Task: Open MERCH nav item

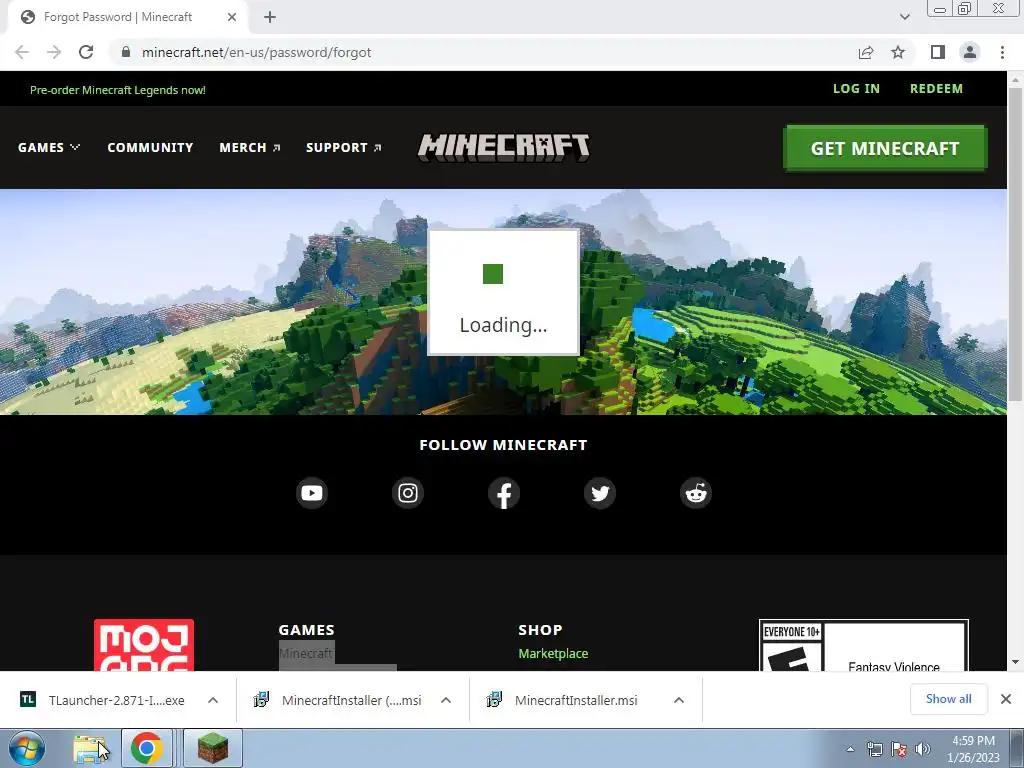Action: (x=249, y=148)
